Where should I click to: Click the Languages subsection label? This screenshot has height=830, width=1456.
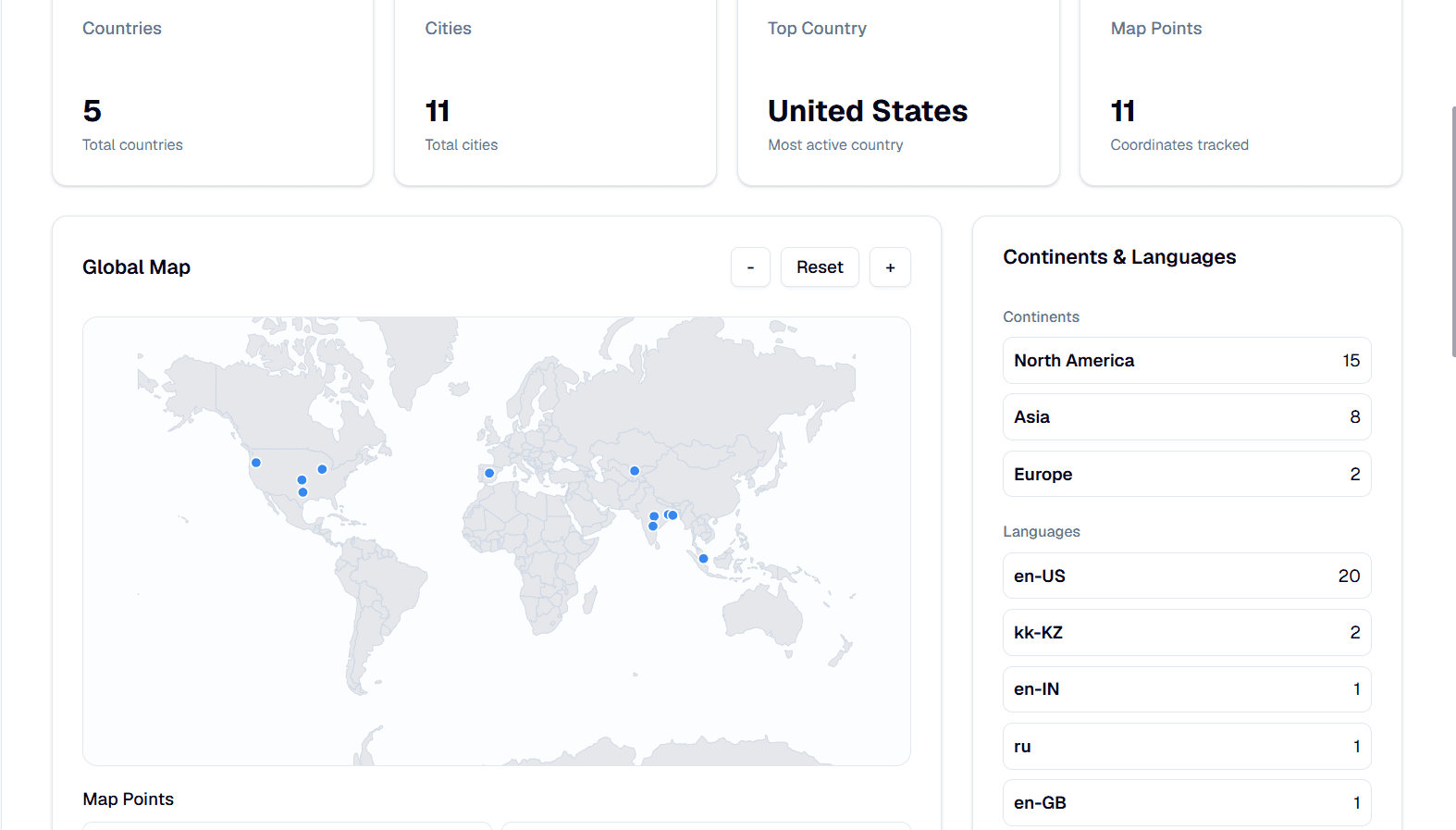pos(1042,532)
